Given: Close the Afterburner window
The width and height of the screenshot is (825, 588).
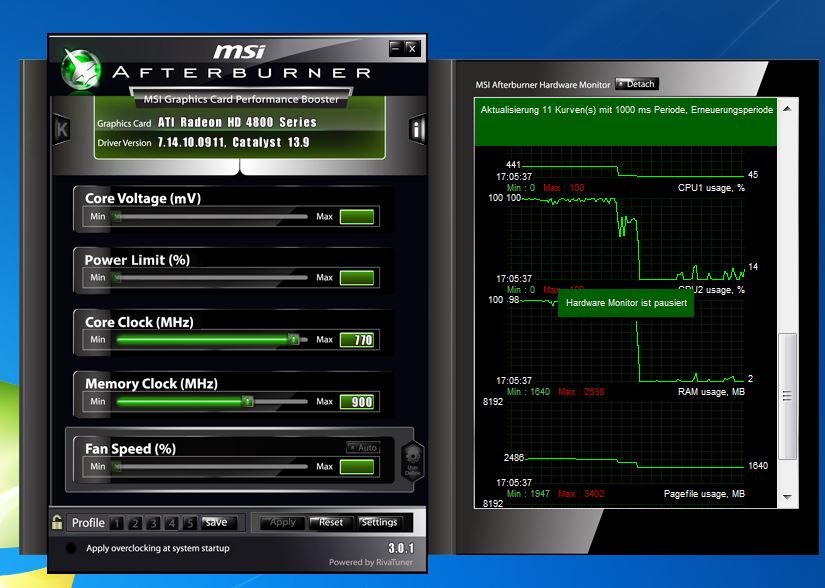Looking at the screenshot, I should (x=412, y=48).
